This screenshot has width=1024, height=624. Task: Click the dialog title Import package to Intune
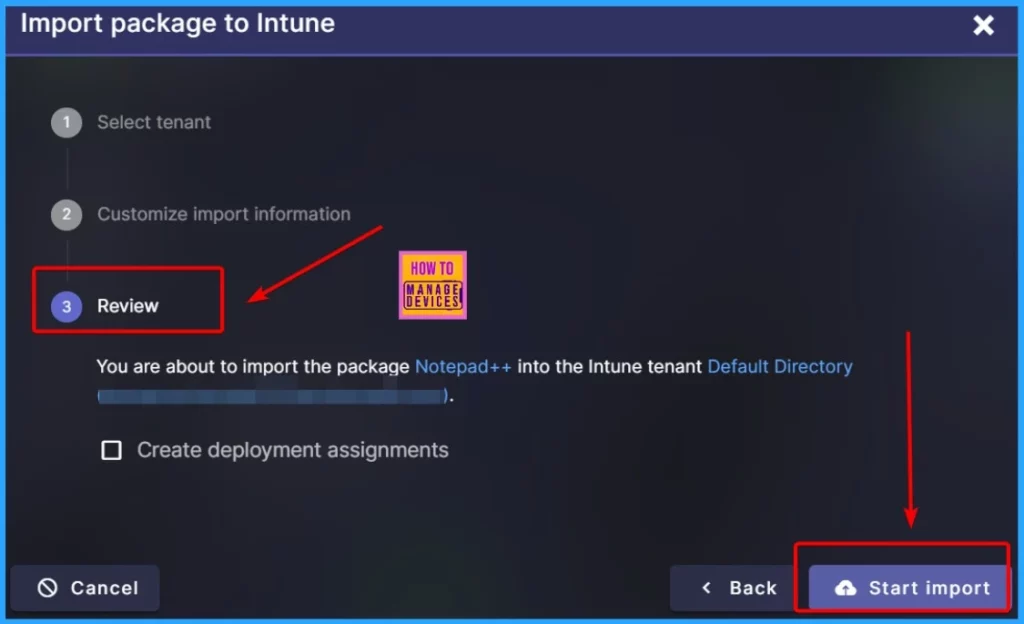(178, 24)
